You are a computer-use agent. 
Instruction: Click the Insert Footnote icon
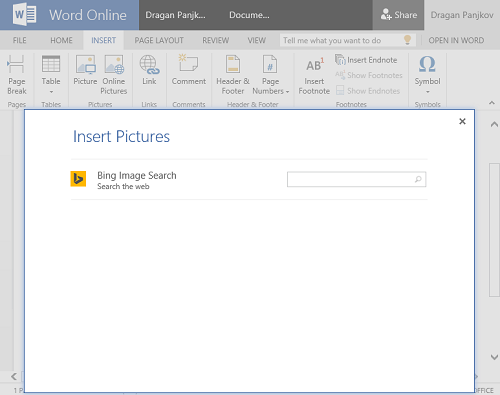(314, 65)
